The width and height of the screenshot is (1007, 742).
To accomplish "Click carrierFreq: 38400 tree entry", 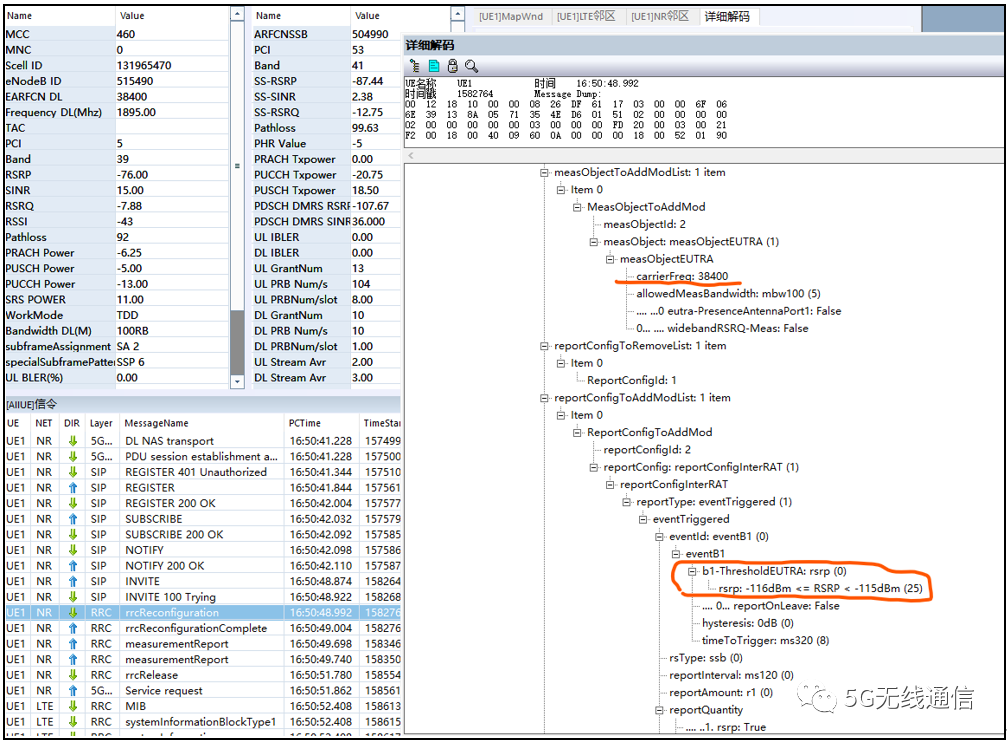I will 681,276.
